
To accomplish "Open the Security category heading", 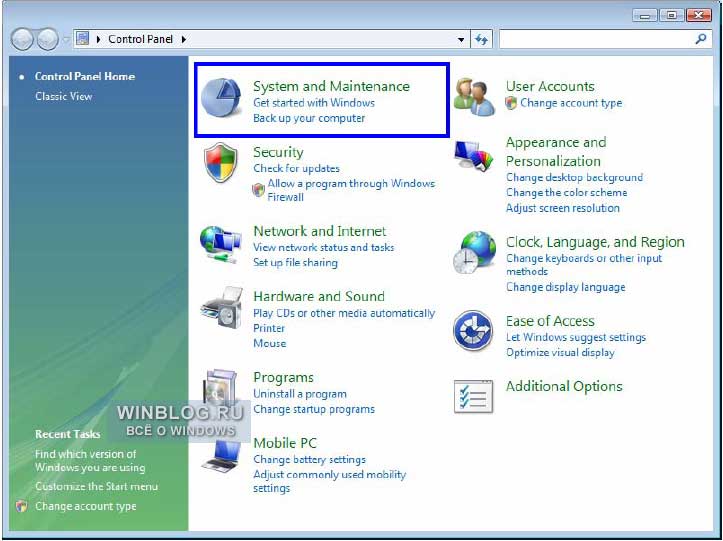I will tap(278, 152).
